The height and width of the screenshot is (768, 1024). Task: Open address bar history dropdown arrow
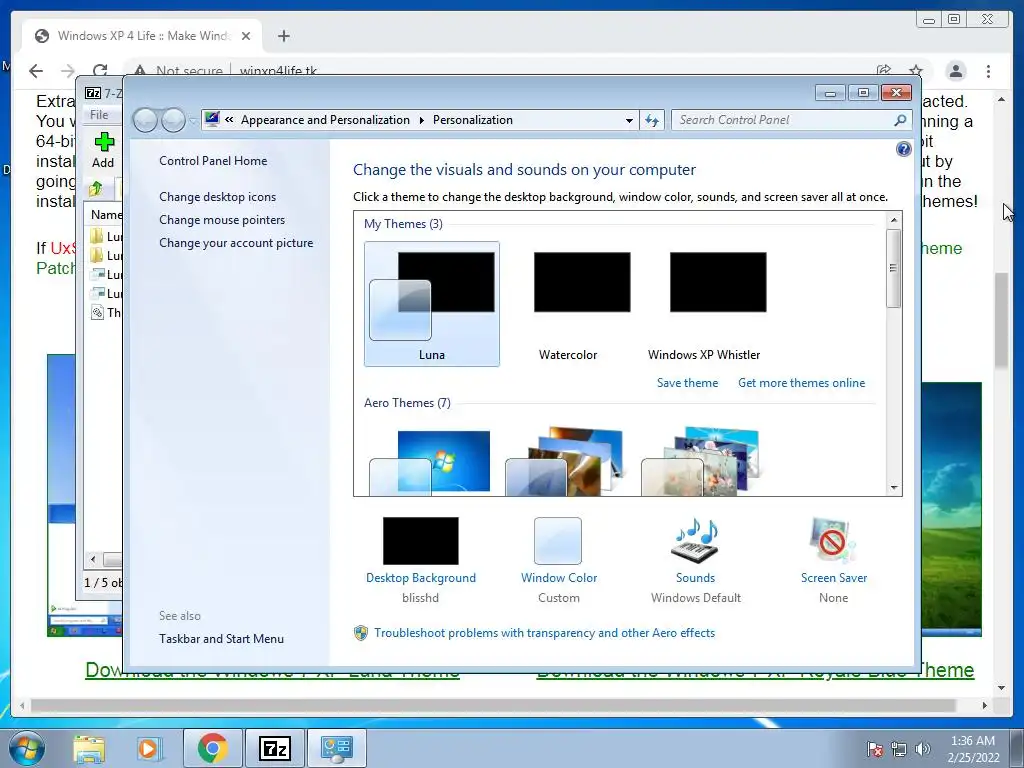click(x=629, y=120)
